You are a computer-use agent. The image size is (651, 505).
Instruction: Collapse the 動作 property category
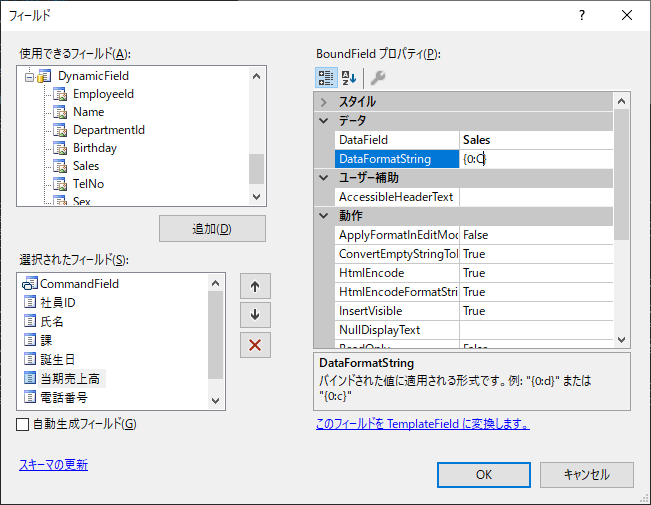tap(324, 216)
